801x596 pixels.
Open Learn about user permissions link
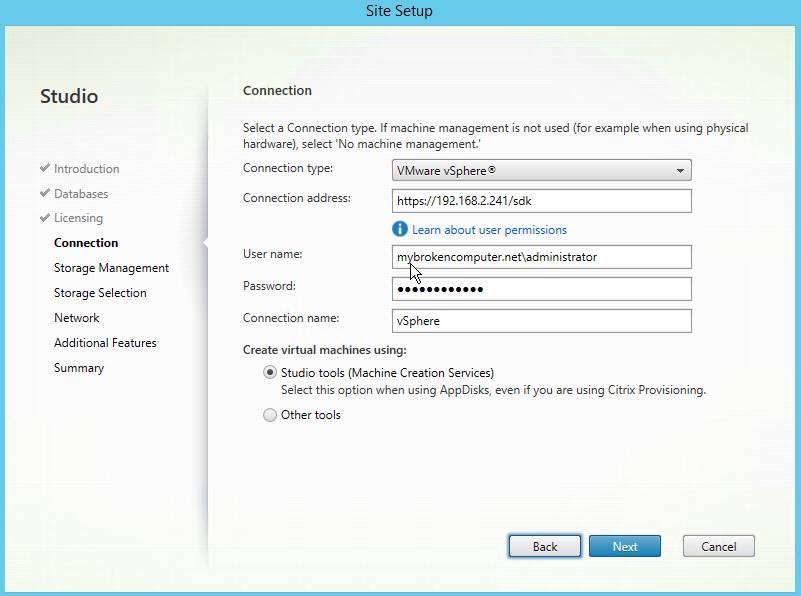coord(489,230)
